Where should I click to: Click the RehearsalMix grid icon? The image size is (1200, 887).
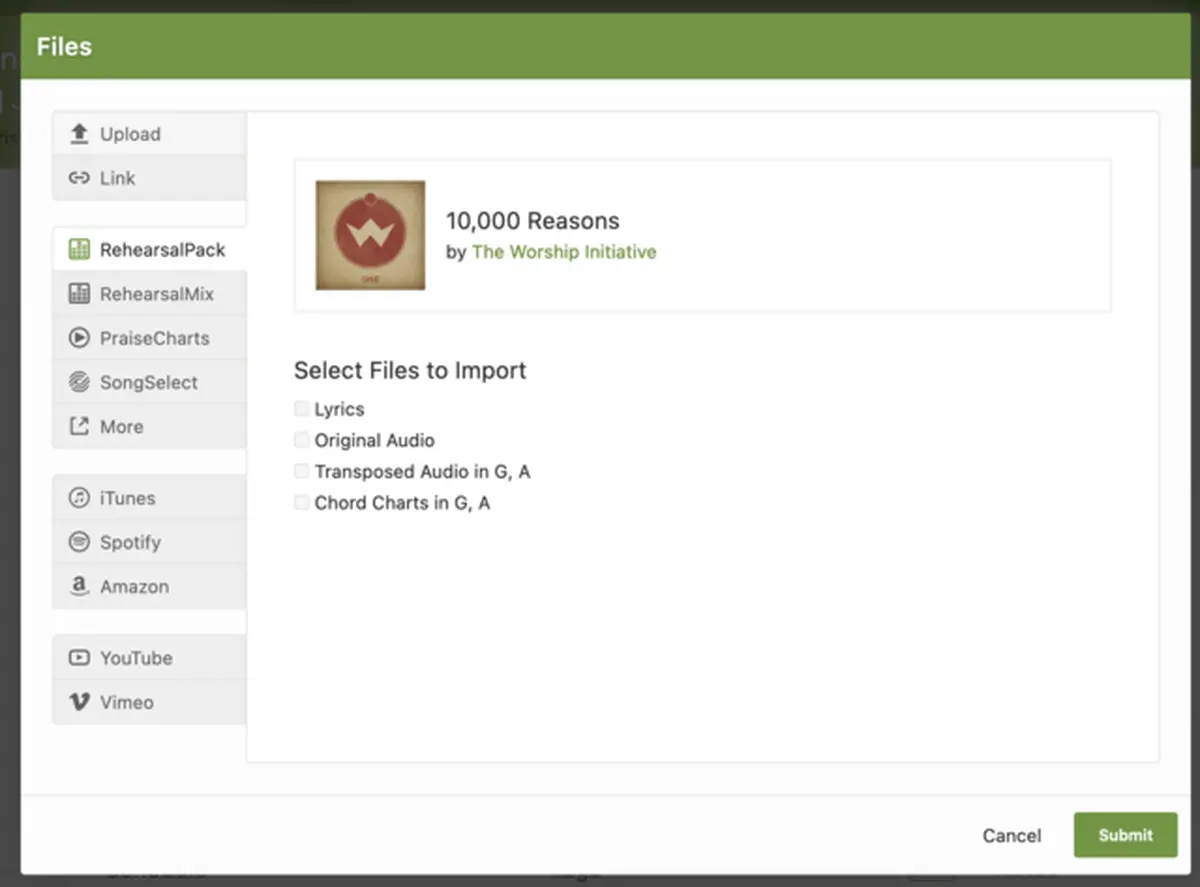pyautogui.click(x=79, y=293)
